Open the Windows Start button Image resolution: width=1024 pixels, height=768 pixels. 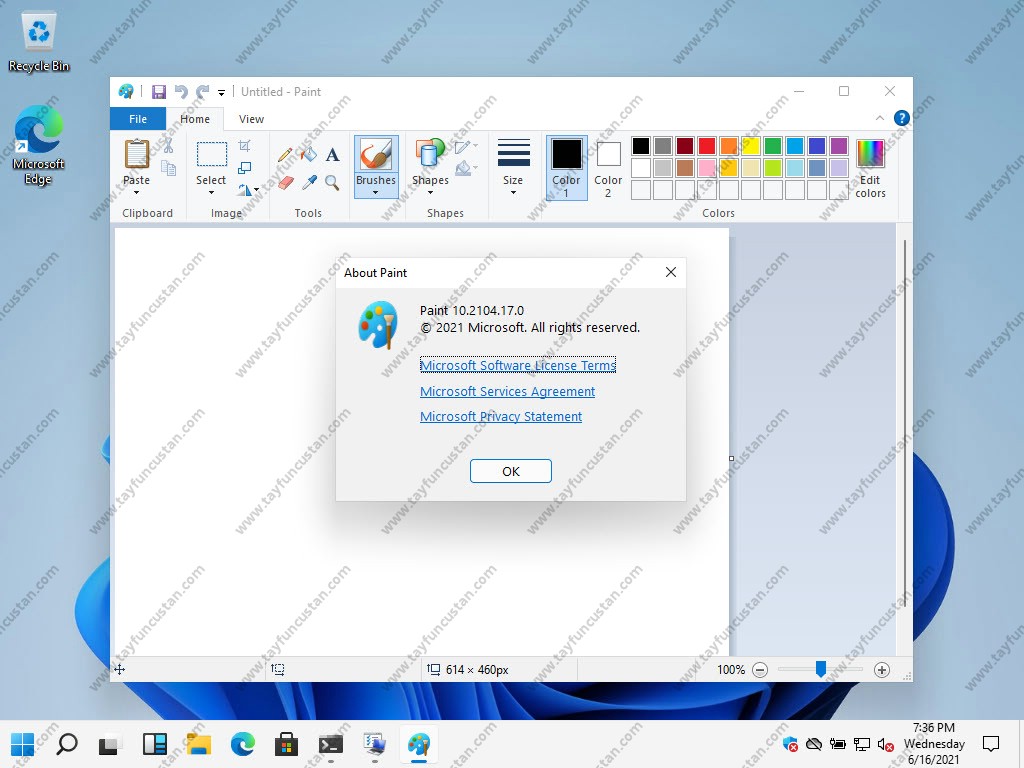[23, 744]
